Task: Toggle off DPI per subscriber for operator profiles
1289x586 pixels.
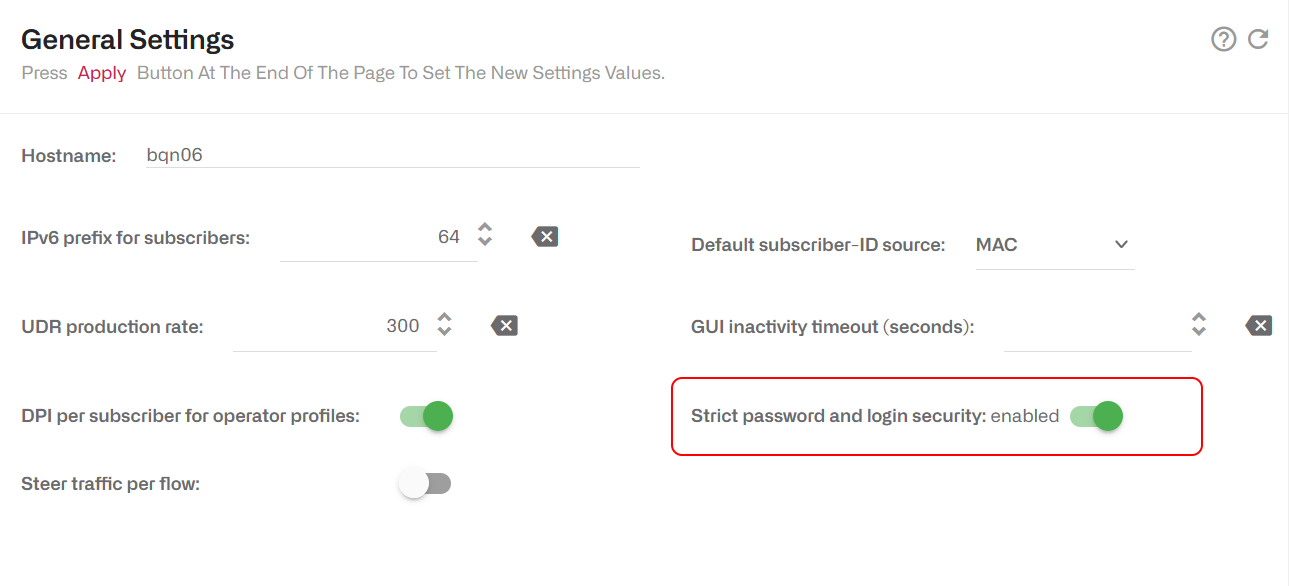Action: coord(425,416)
